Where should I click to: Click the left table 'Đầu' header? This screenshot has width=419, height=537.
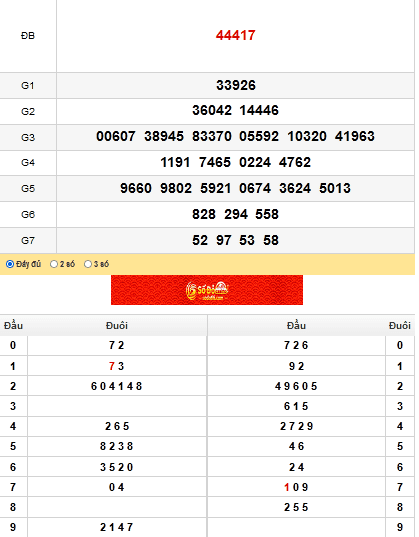click(x=13, y=325)
